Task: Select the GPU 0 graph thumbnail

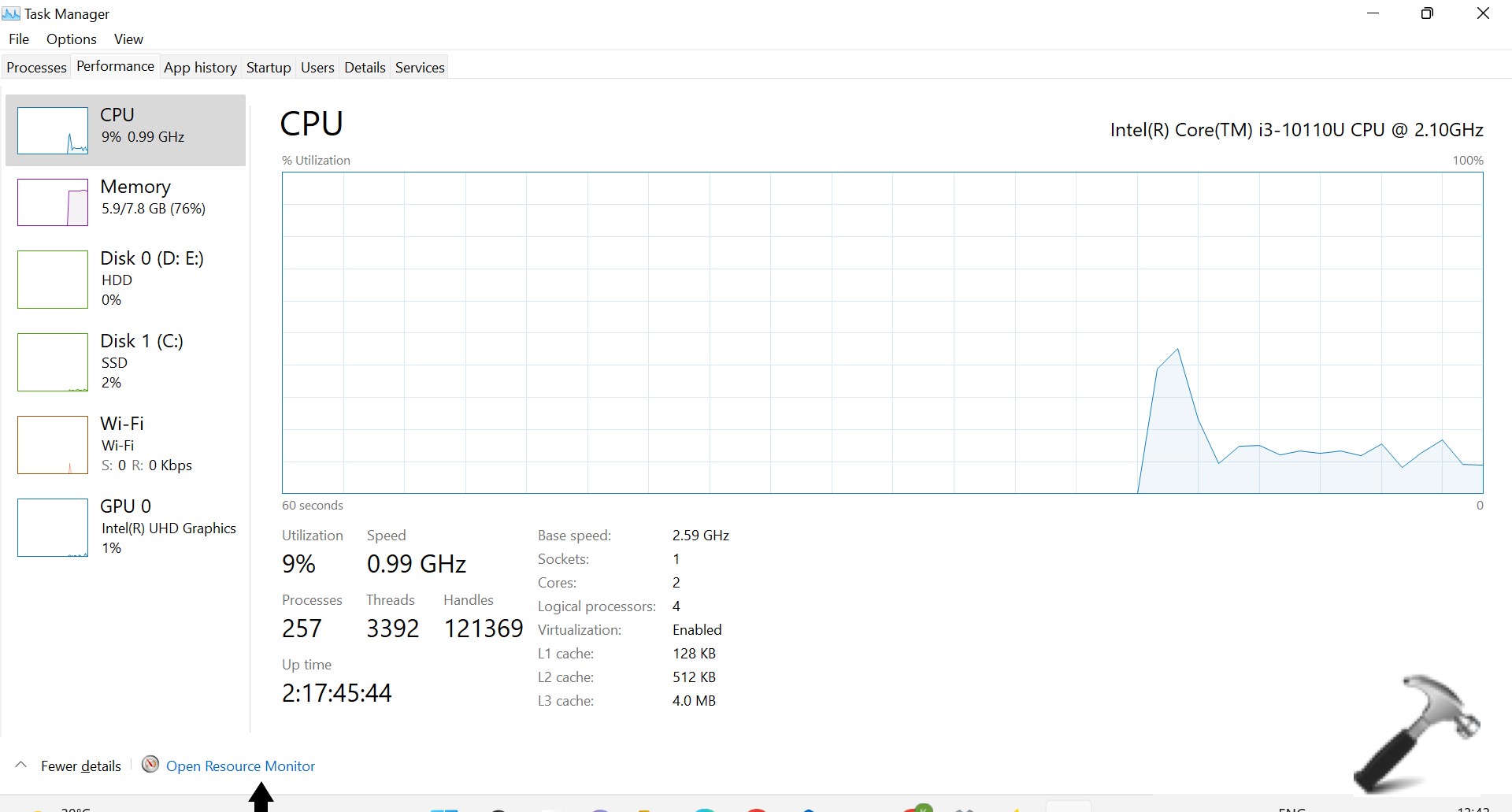Action: [x=53, y=528]
